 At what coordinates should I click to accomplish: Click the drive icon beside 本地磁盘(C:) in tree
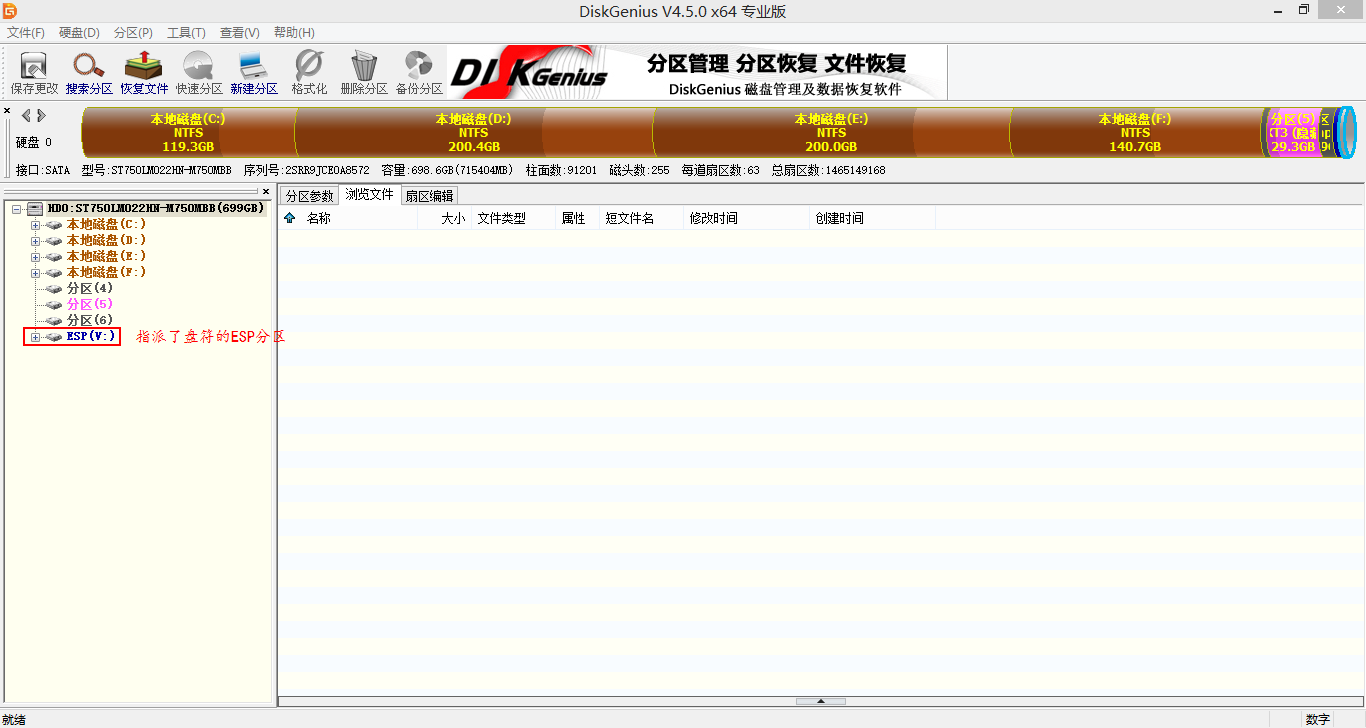tap(54, 225)
